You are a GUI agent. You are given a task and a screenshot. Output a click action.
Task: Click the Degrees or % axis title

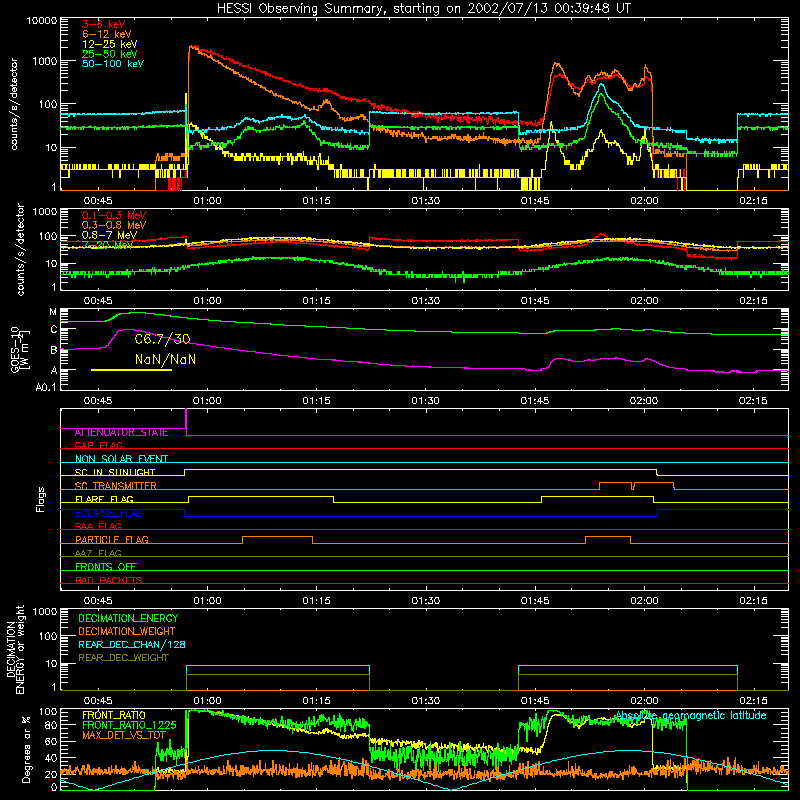pos(26,750)
